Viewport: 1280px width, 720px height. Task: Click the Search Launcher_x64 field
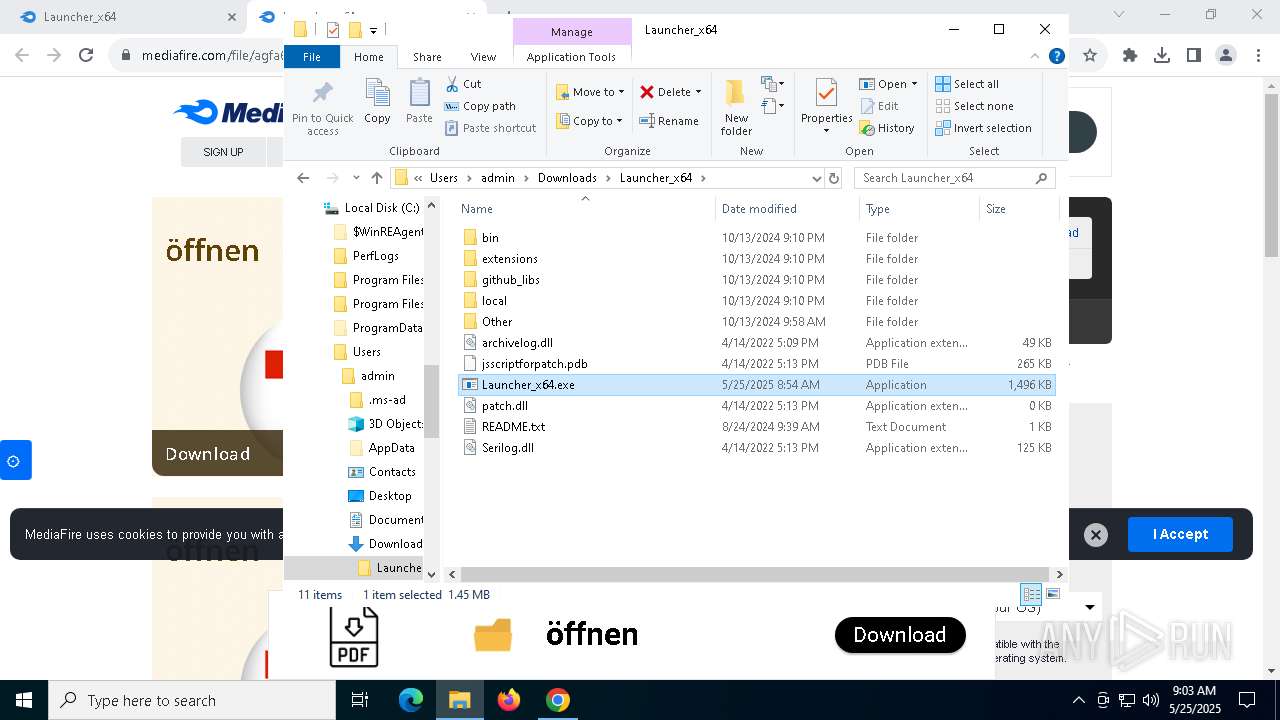click(x=954, y=178)
